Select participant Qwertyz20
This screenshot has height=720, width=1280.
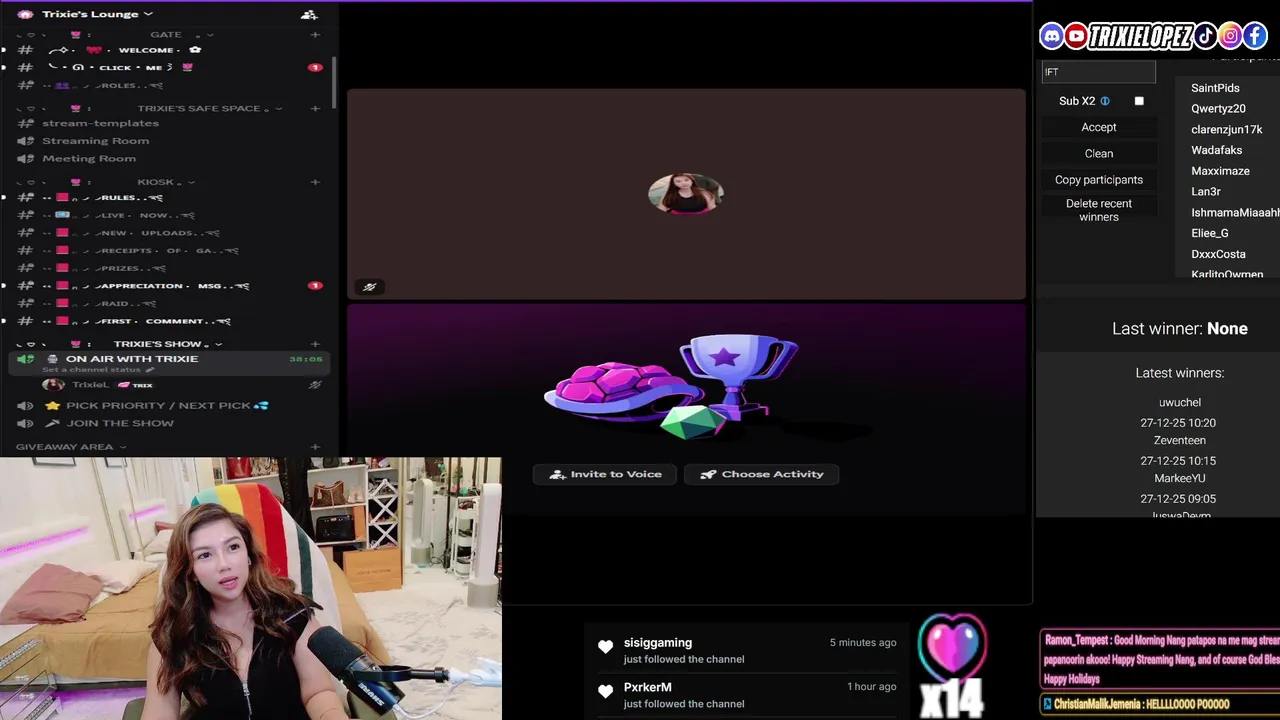point(1218,109)
